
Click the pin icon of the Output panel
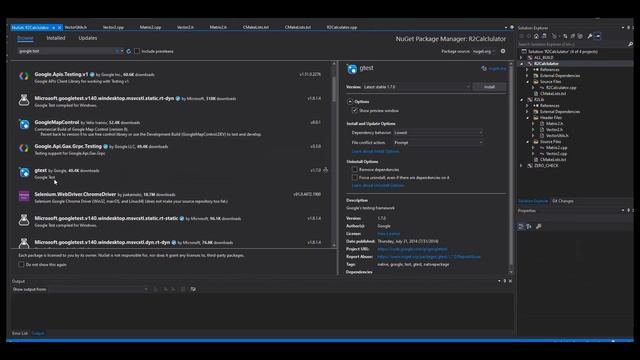tap(505, 281)
